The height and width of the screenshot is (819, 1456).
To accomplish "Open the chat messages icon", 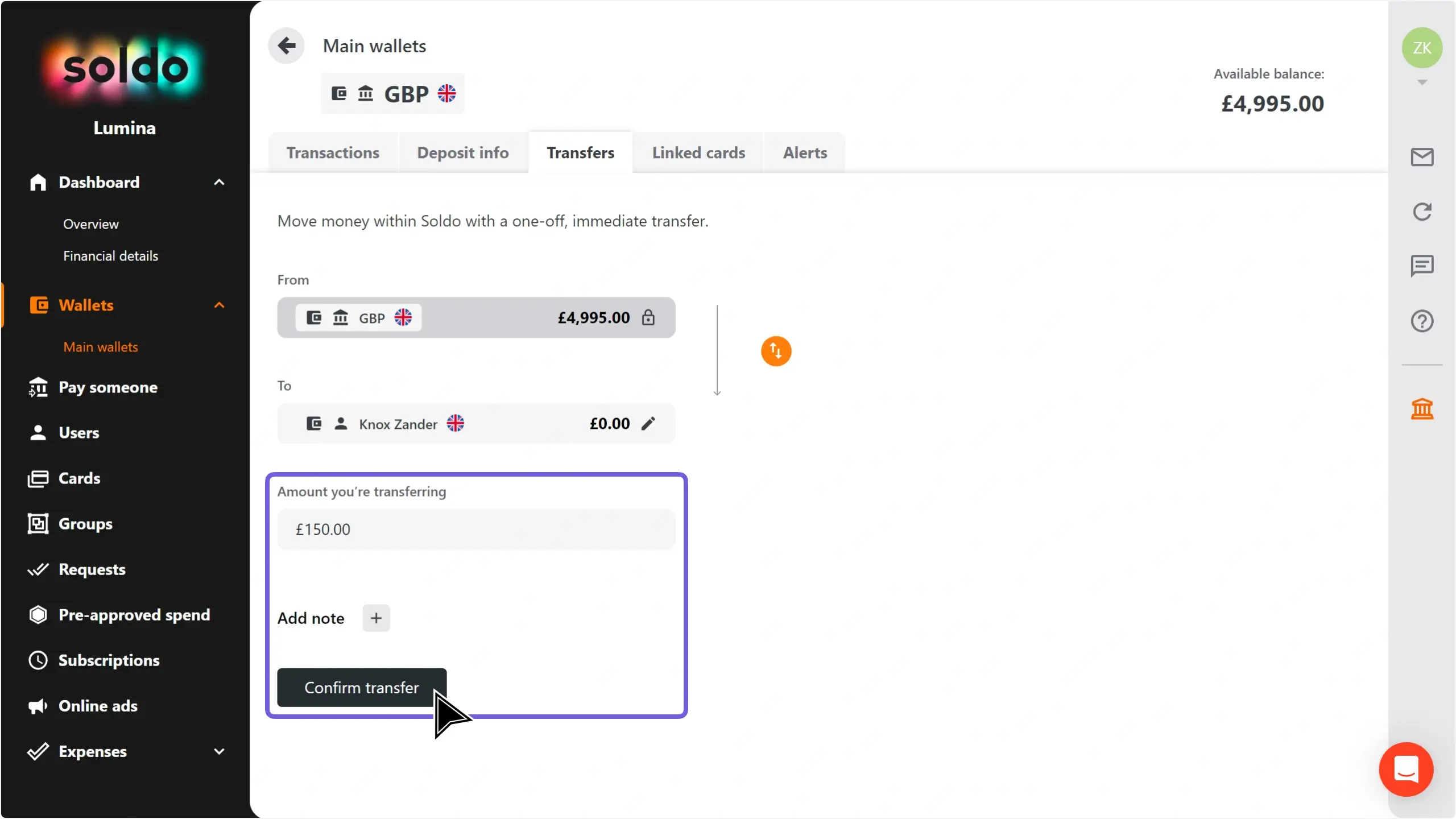I will coord(1422,266).
